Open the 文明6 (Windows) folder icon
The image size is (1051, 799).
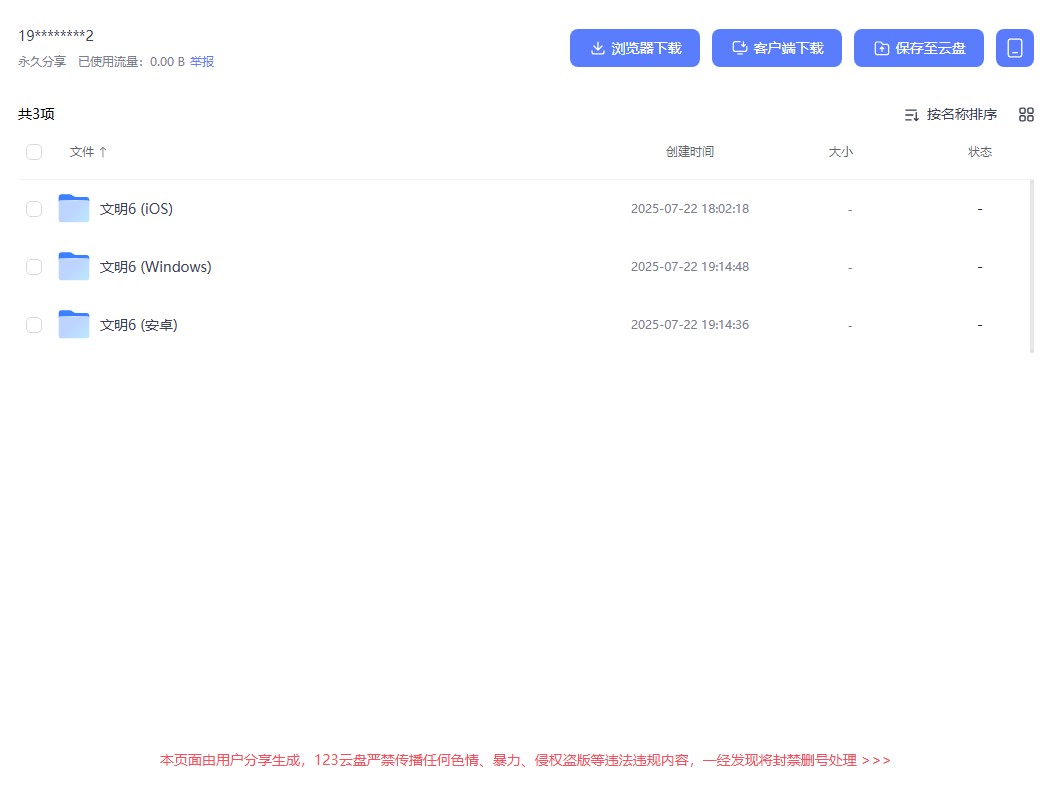coord(73,266)
